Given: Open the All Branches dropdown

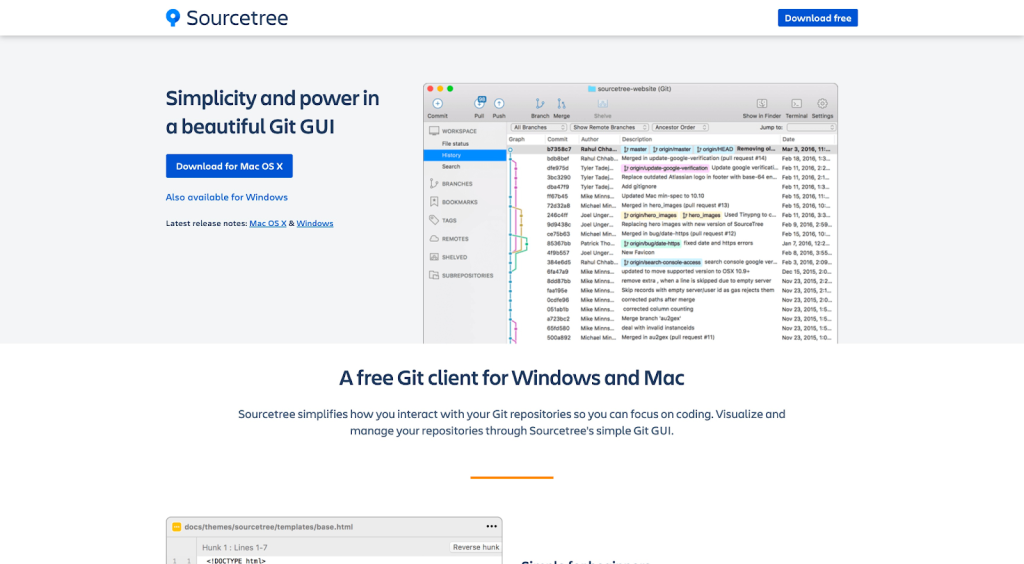Looking at the screenshot, I should pos(539,127).
